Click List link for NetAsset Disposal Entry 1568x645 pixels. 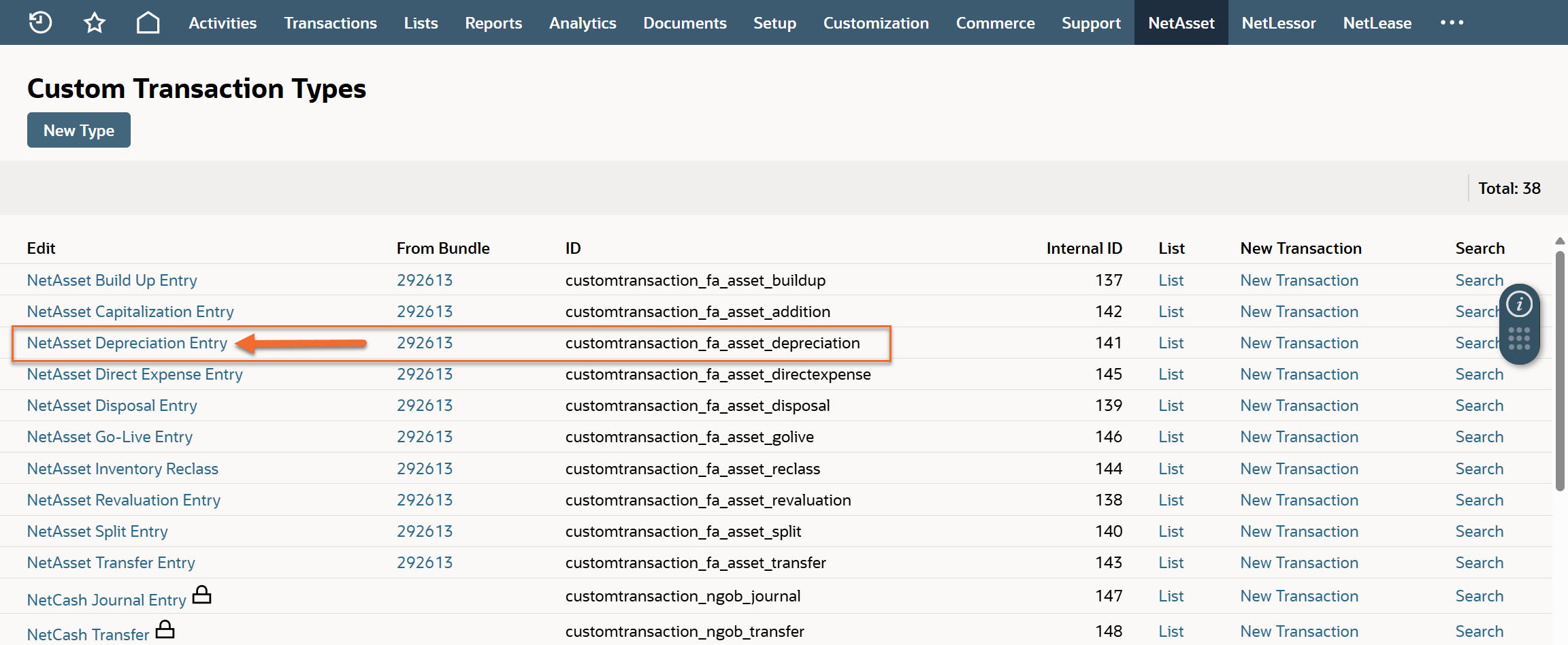coord(1171,406)
